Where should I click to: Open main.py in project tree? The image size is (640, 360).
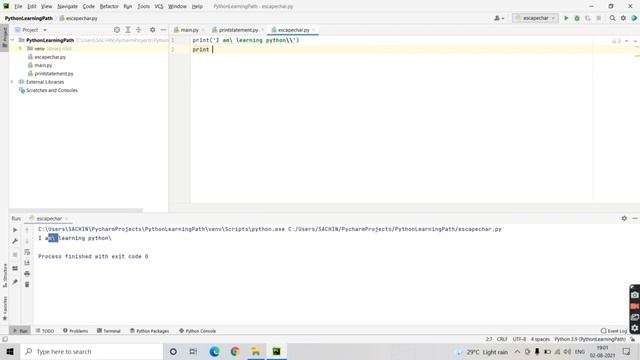click(43, 65)
